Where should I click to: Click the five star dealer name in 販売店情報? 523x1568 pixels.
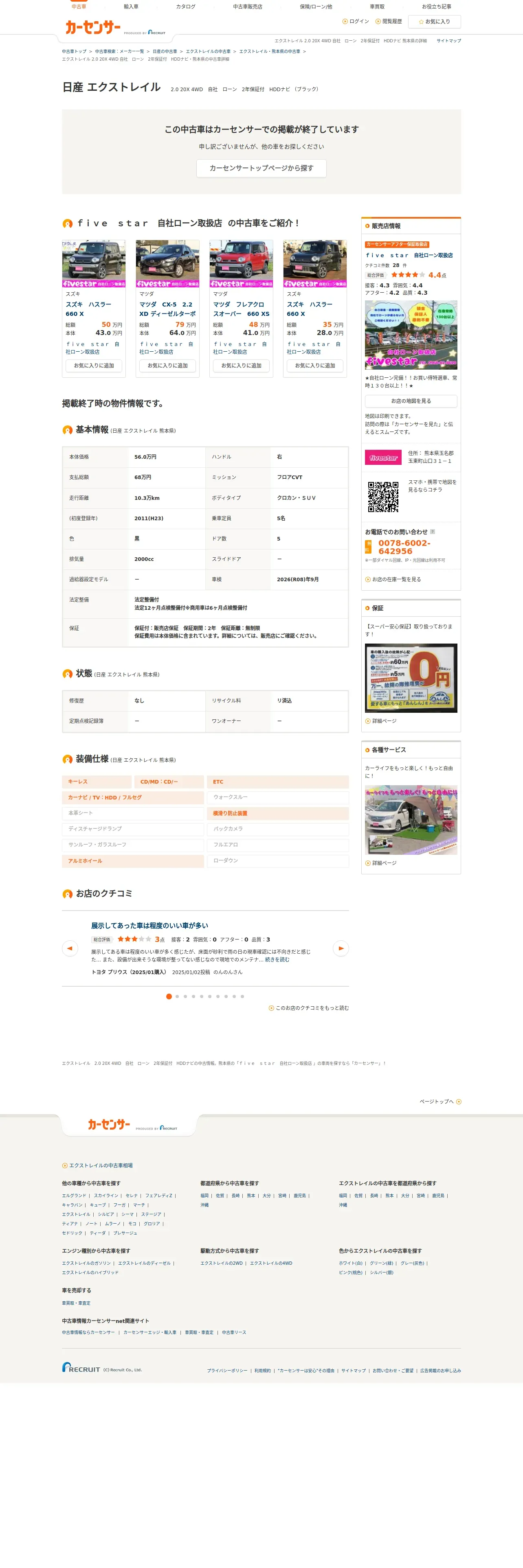point(409,256)
